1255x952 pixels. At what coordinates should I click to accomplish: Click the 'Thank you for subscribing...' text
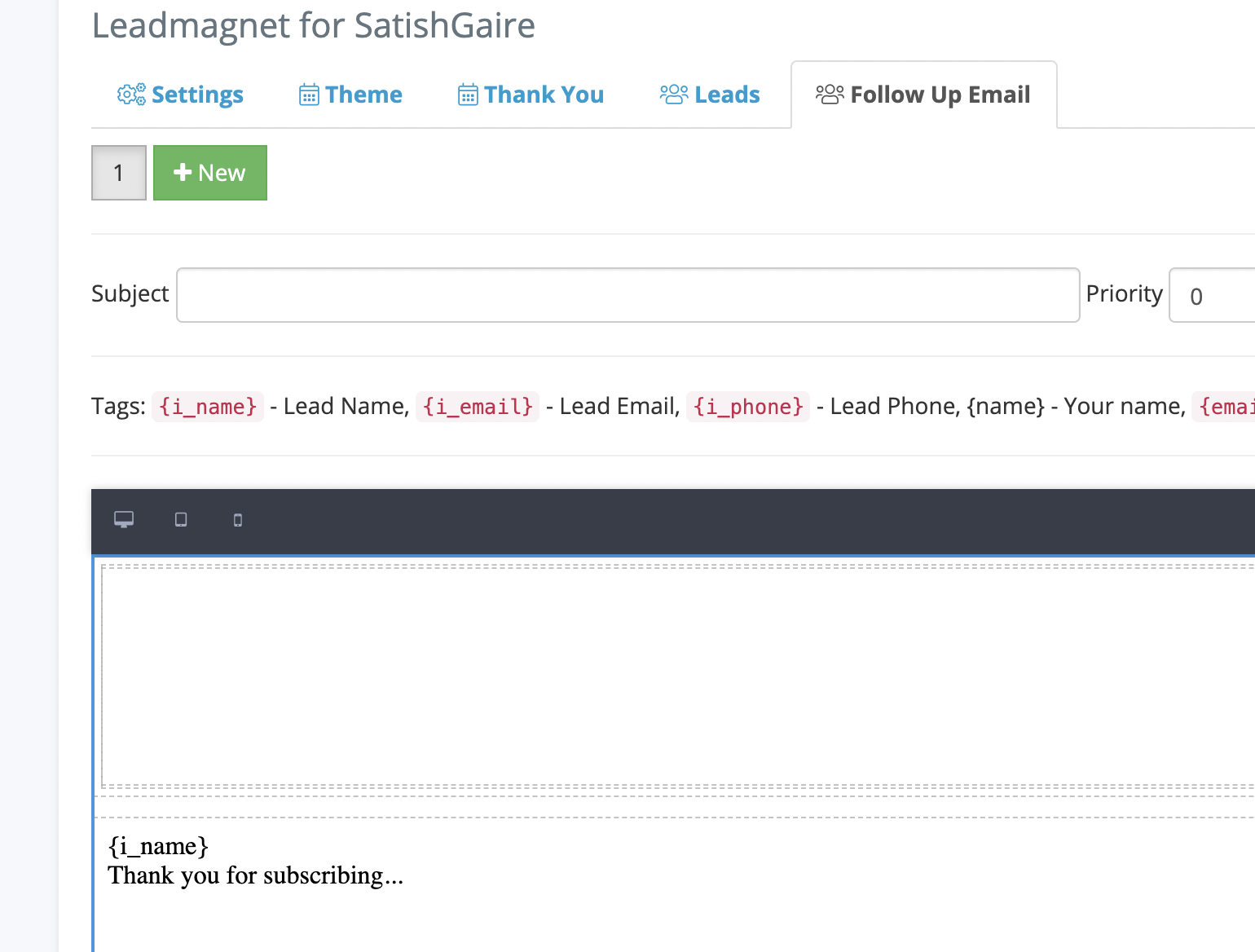pos(255,875)
